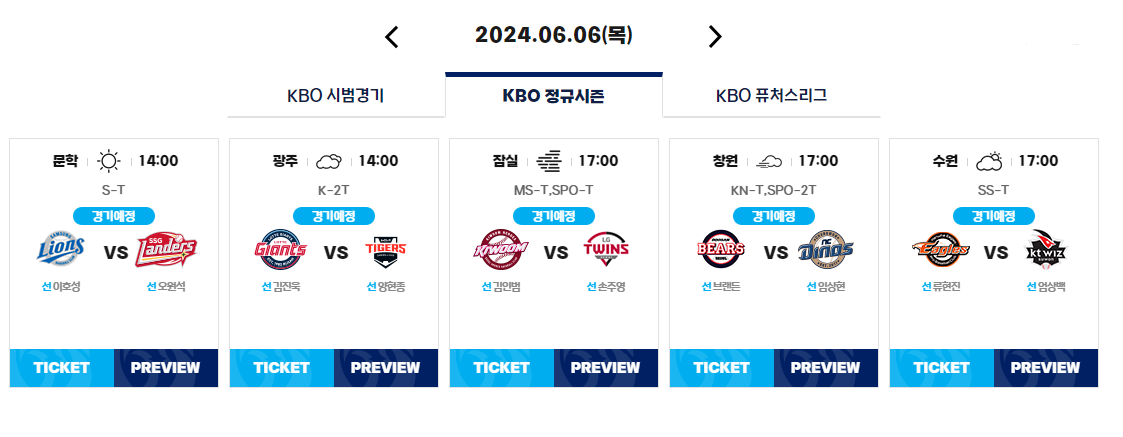Click the NC Dinos logo
The height and width of the screenshot is (437, 1123).
coord(826,249)
